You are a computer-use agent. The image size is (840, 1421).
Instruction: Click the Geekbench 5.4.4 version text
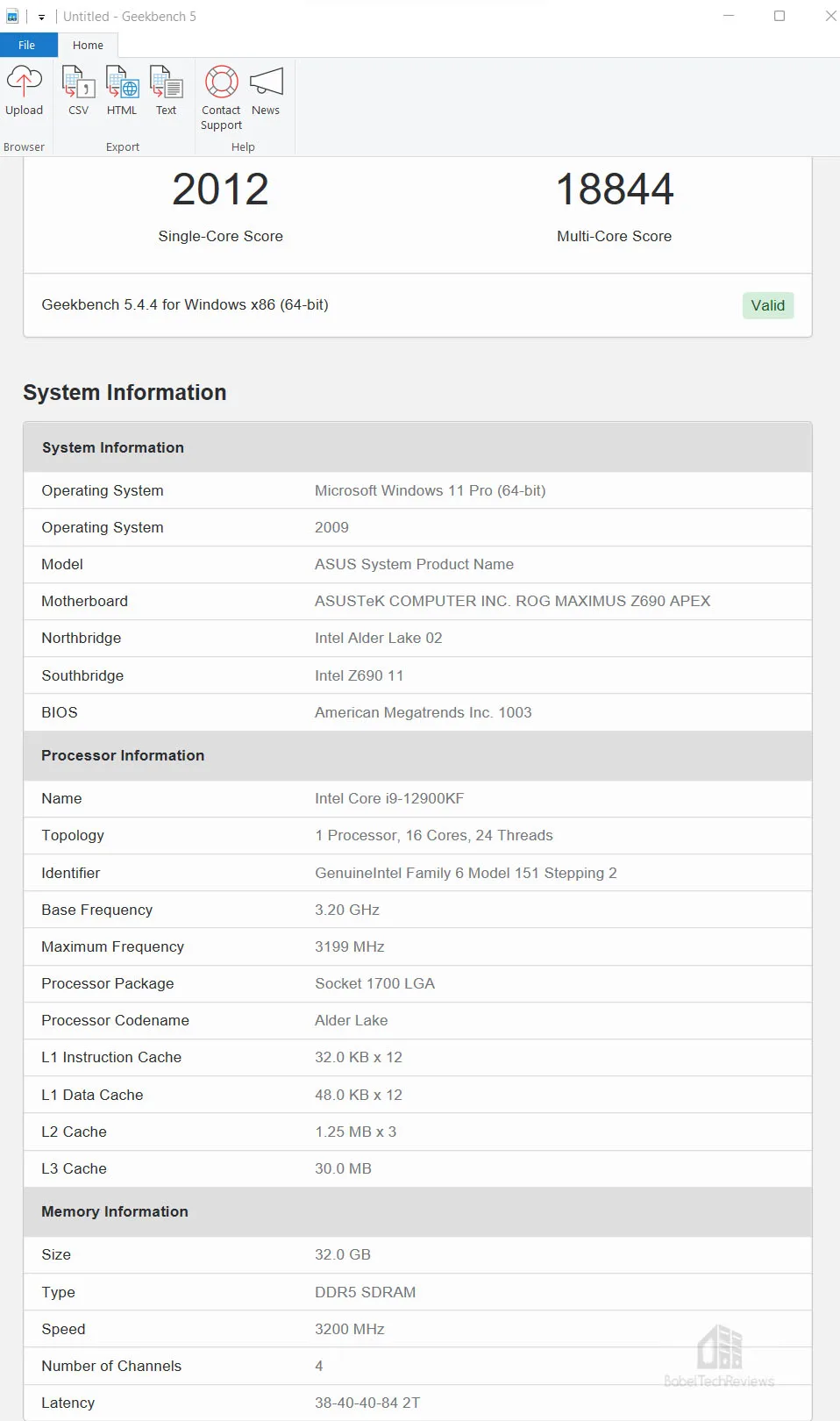click(185, 304)
